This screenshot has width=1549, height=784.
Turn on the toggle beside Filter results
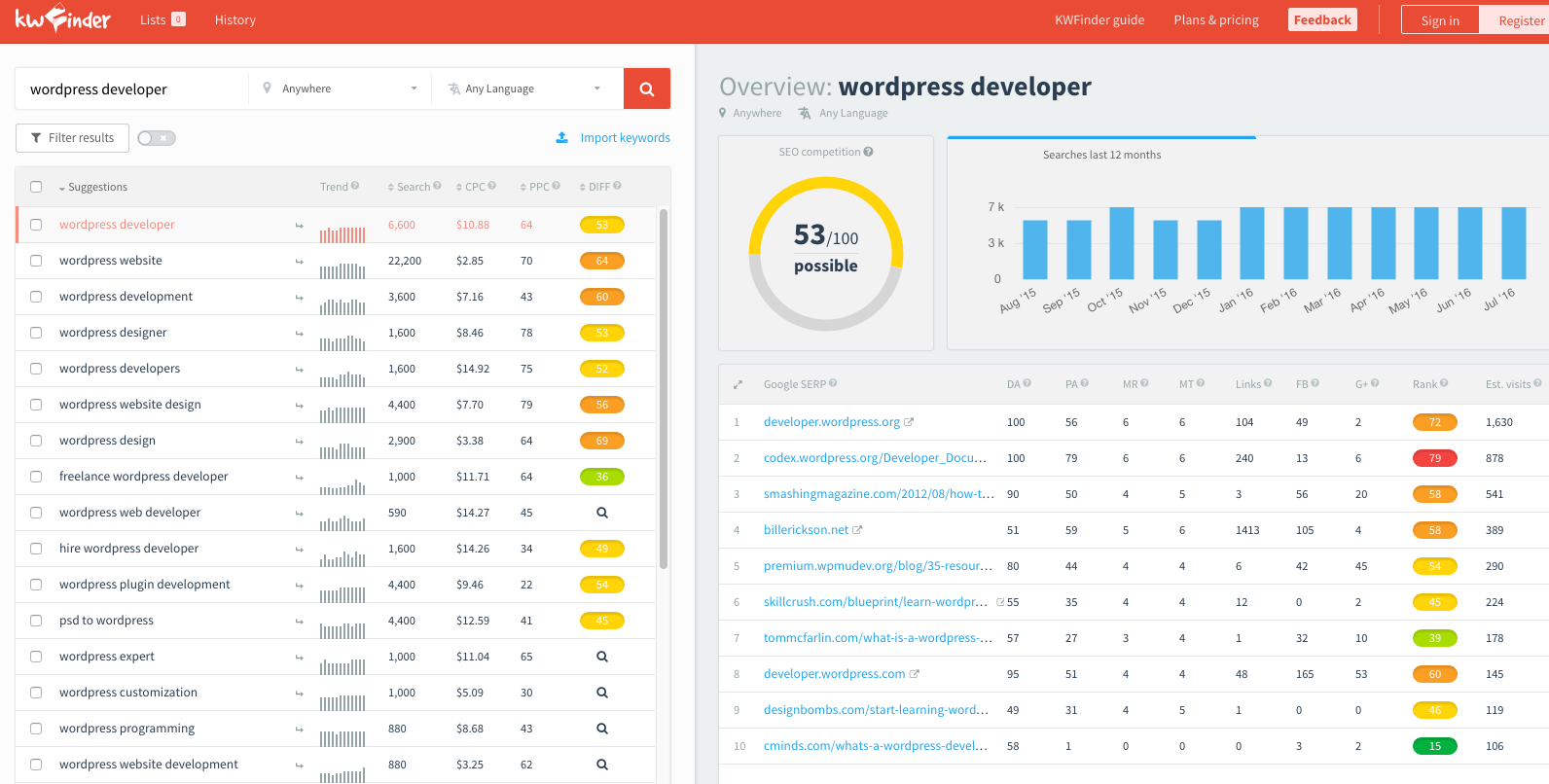pyautogui.click(x=156, y=138)
